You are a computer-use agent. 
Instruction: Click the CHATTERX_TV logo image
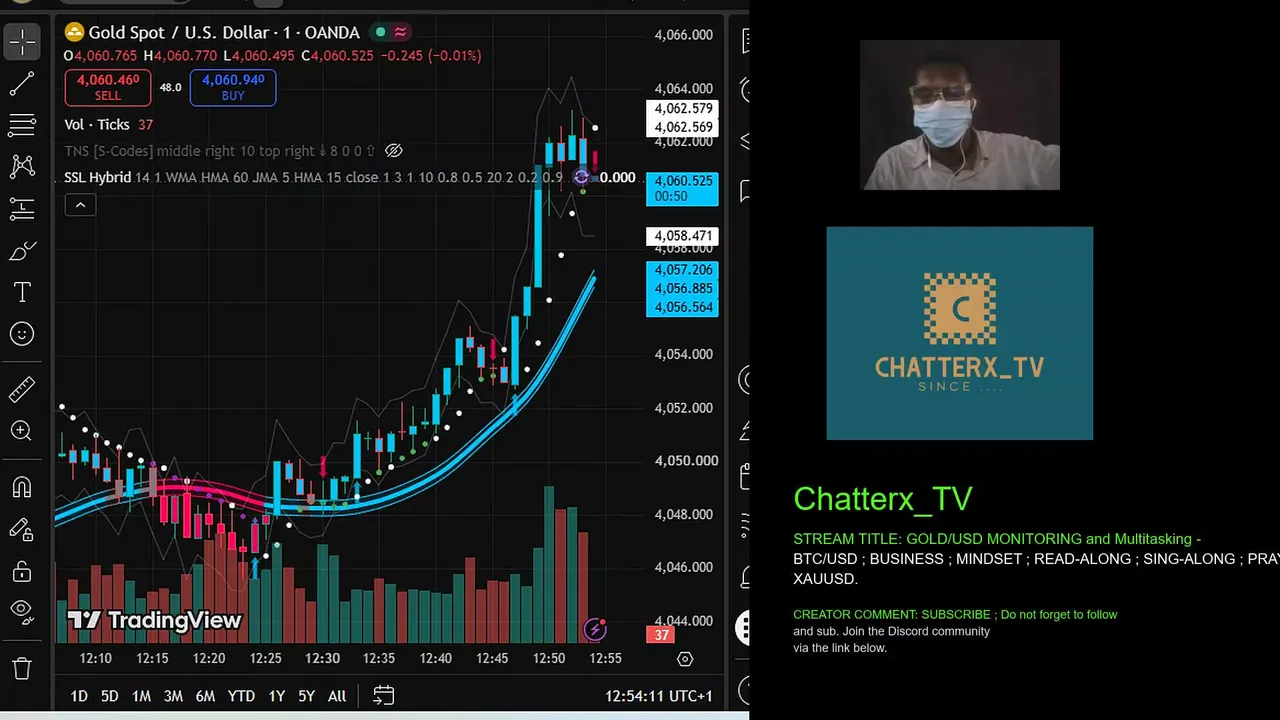[960, 333]
